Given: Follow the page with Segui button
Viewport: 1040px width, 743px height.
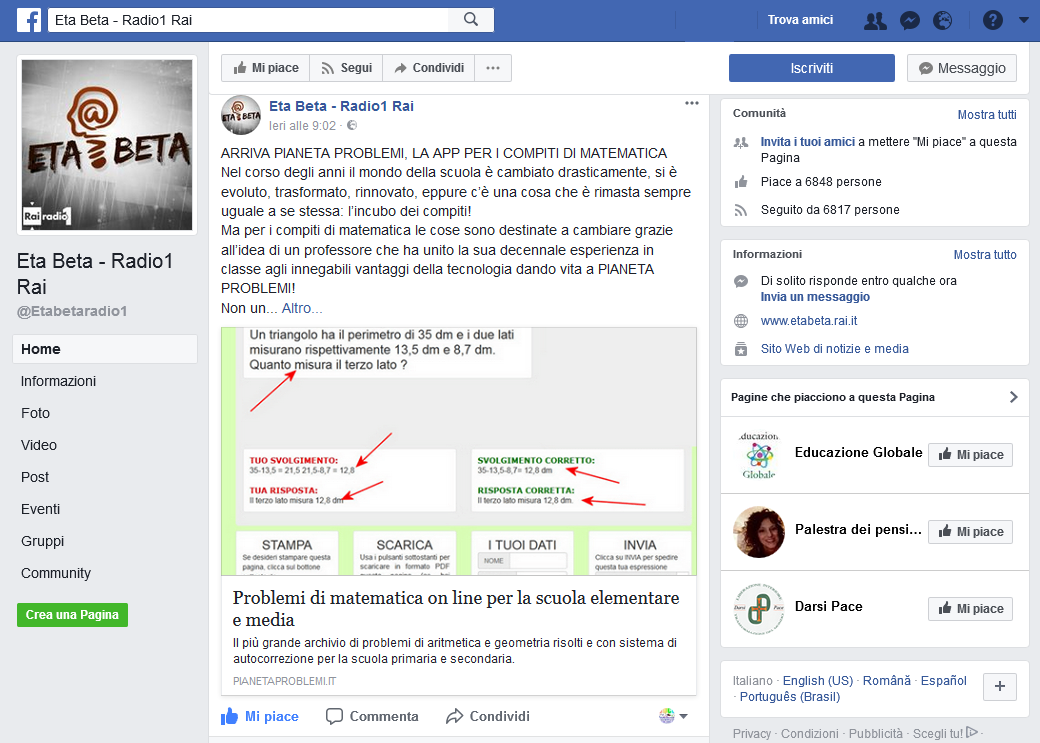Looking at the screenshot, I should (x=346, y=68).
